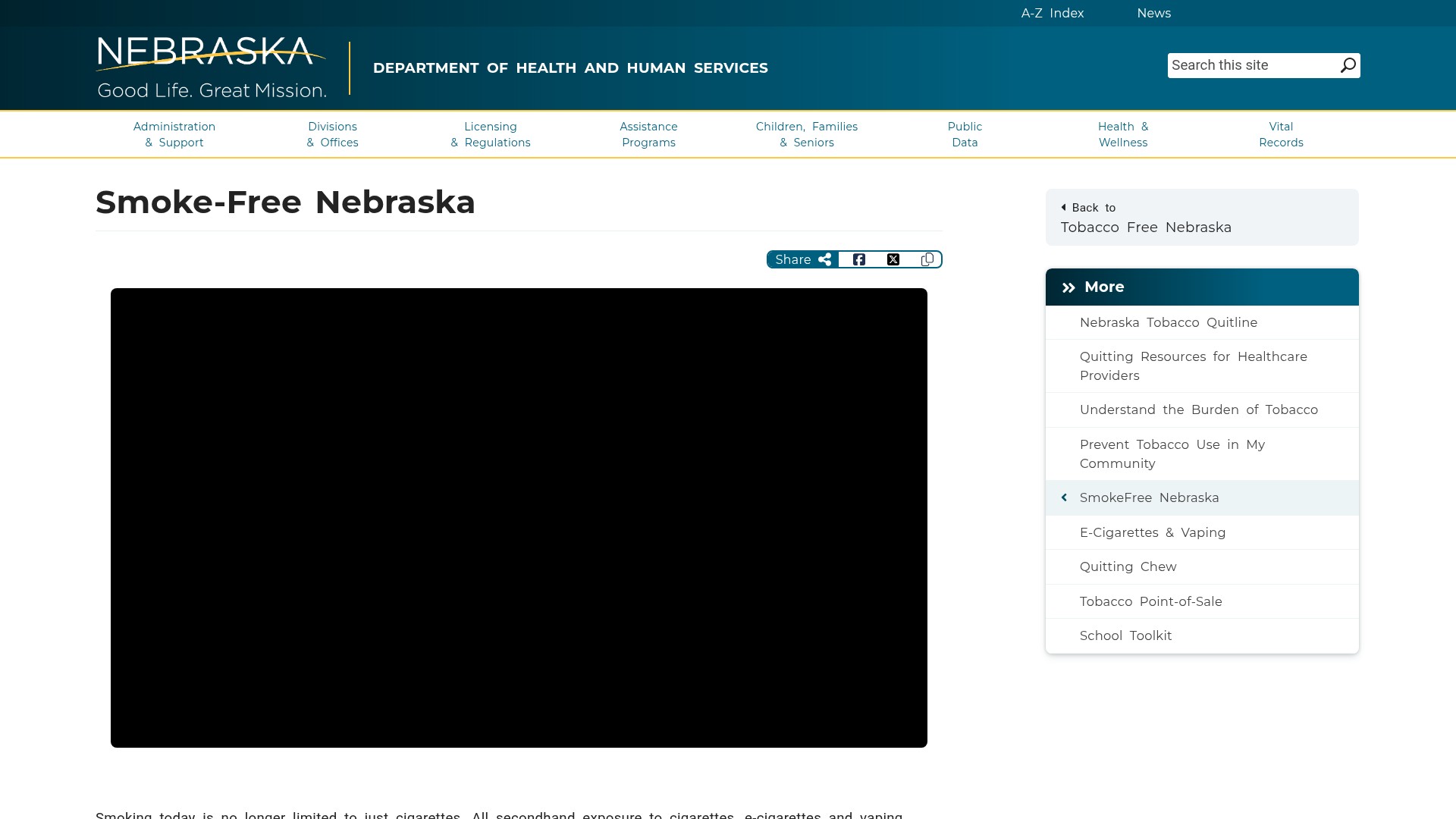1456x819 pixels.
Task: Click the chevron beside SmokeFree Nebraska
Action: [1064, 497]
